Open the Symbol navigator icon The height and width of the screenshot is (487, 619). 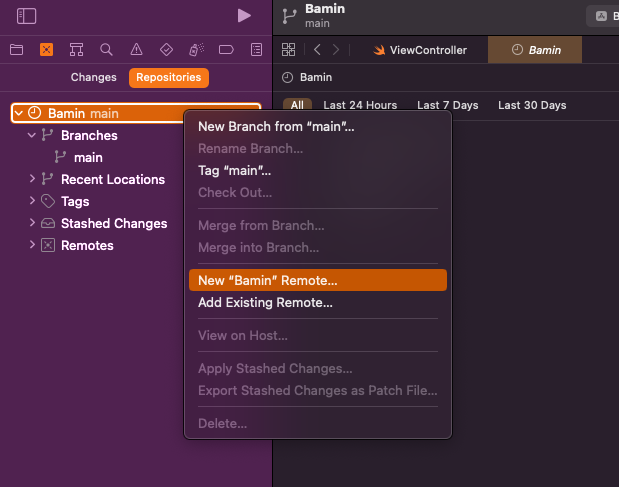76,50
